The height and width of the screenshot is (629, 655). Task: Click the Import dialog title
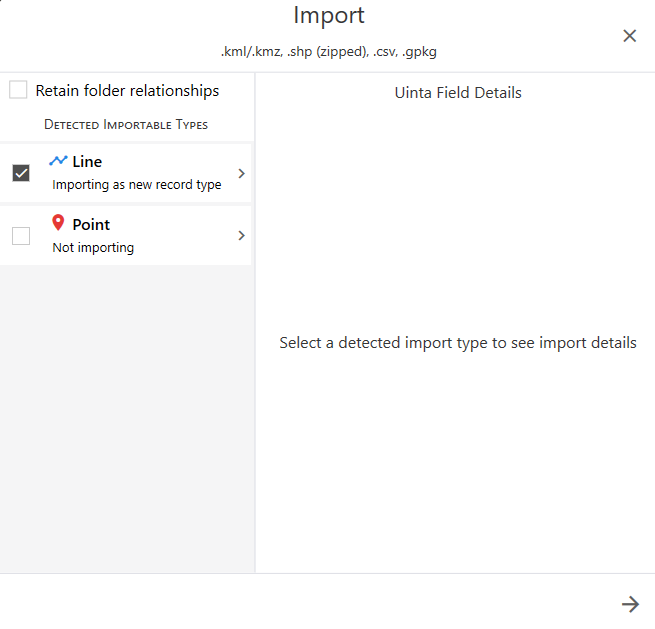coord(329,16)
